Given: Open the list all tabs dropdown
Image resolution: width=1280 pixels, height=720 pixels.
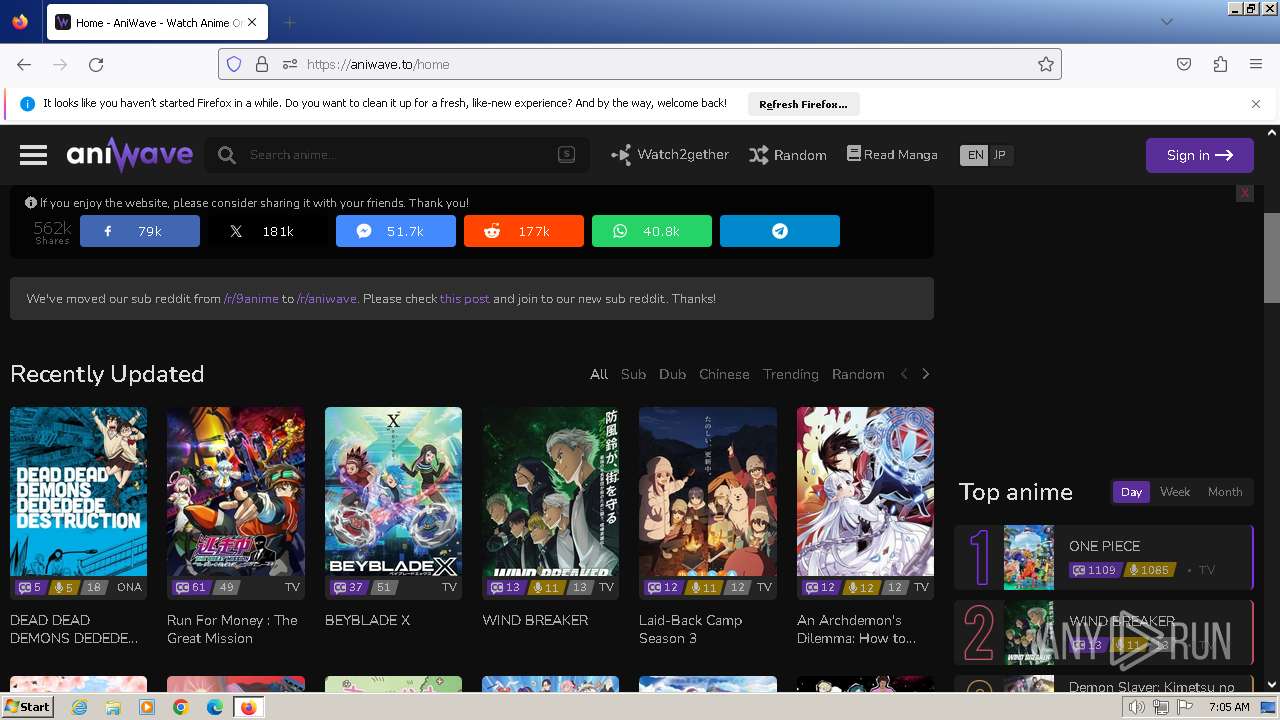Looking at the screenshot, I should click(1166, 22).
